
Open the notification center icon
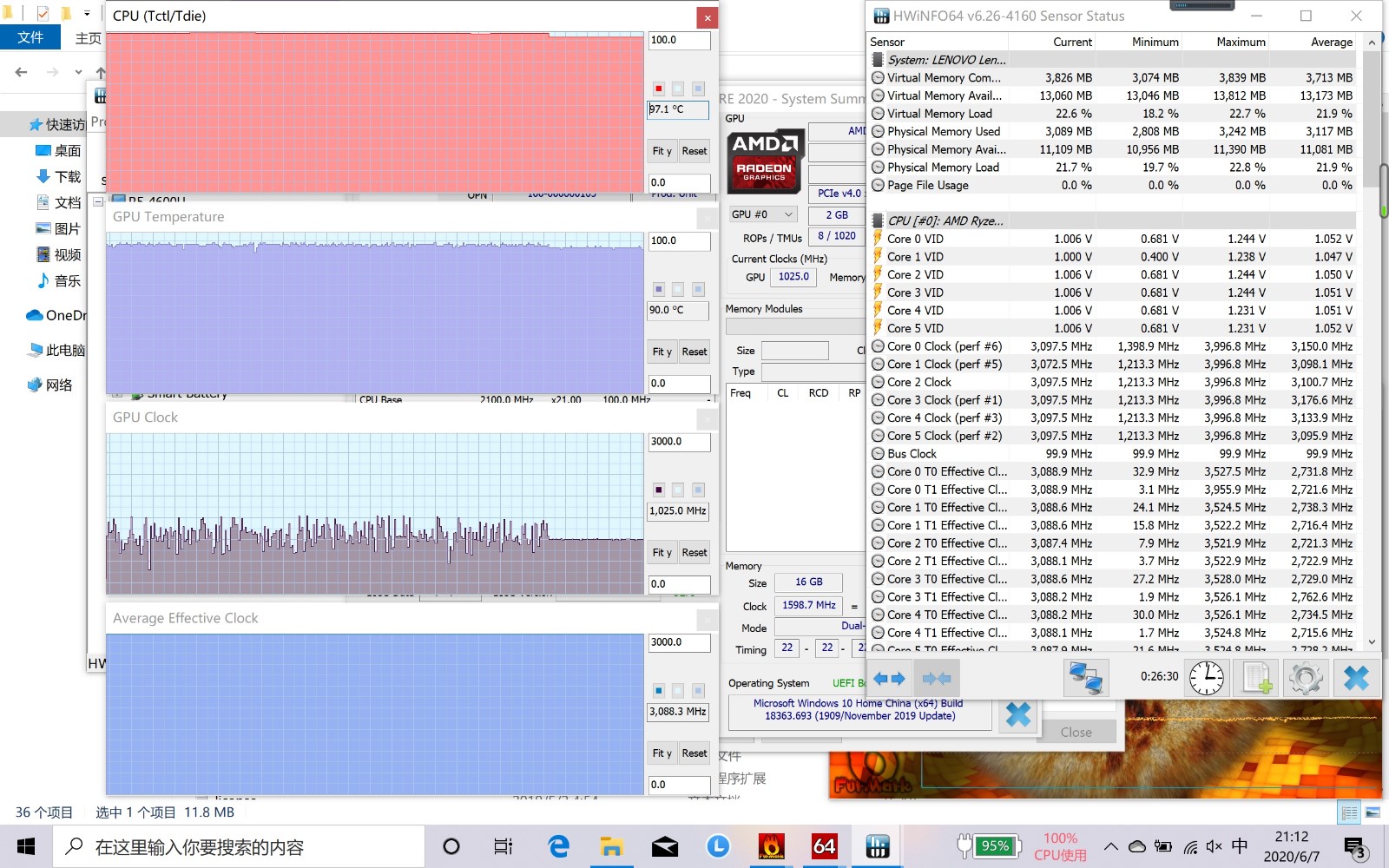[x=1355, y=847]
